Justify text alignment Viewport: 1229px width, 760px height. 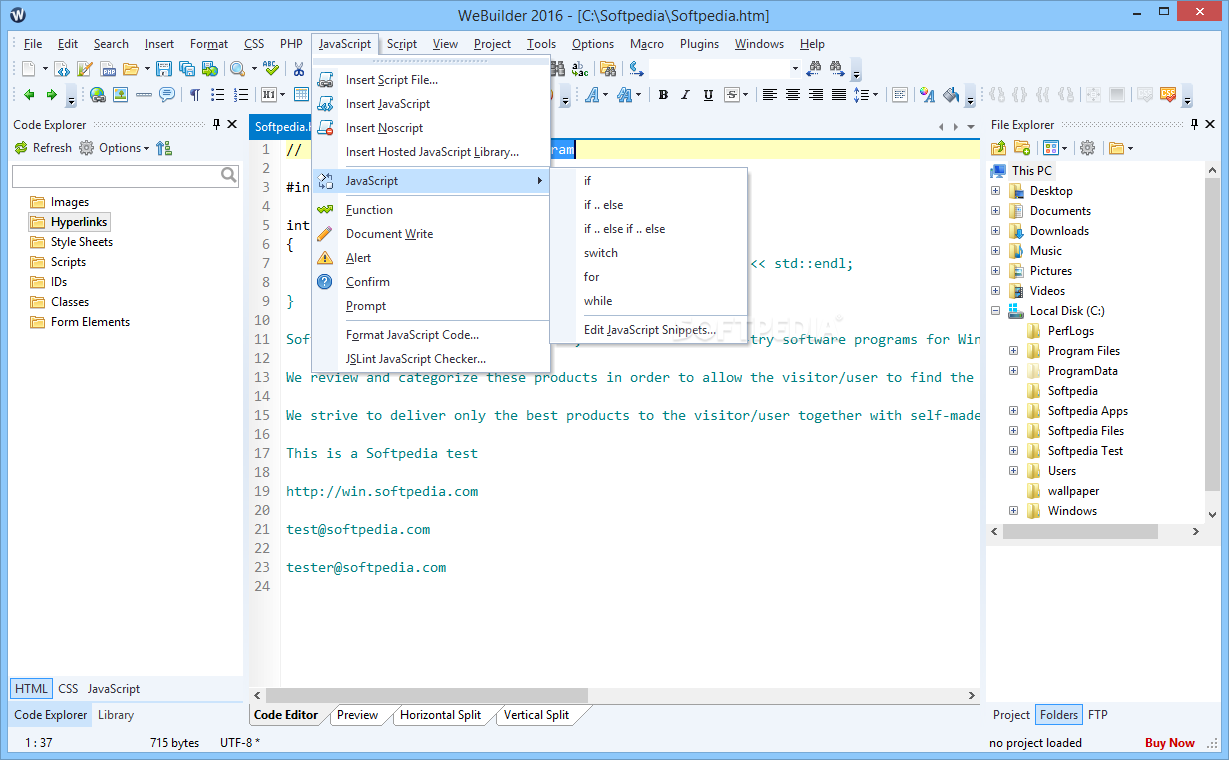pyautogui.click(x=839, y=95)
